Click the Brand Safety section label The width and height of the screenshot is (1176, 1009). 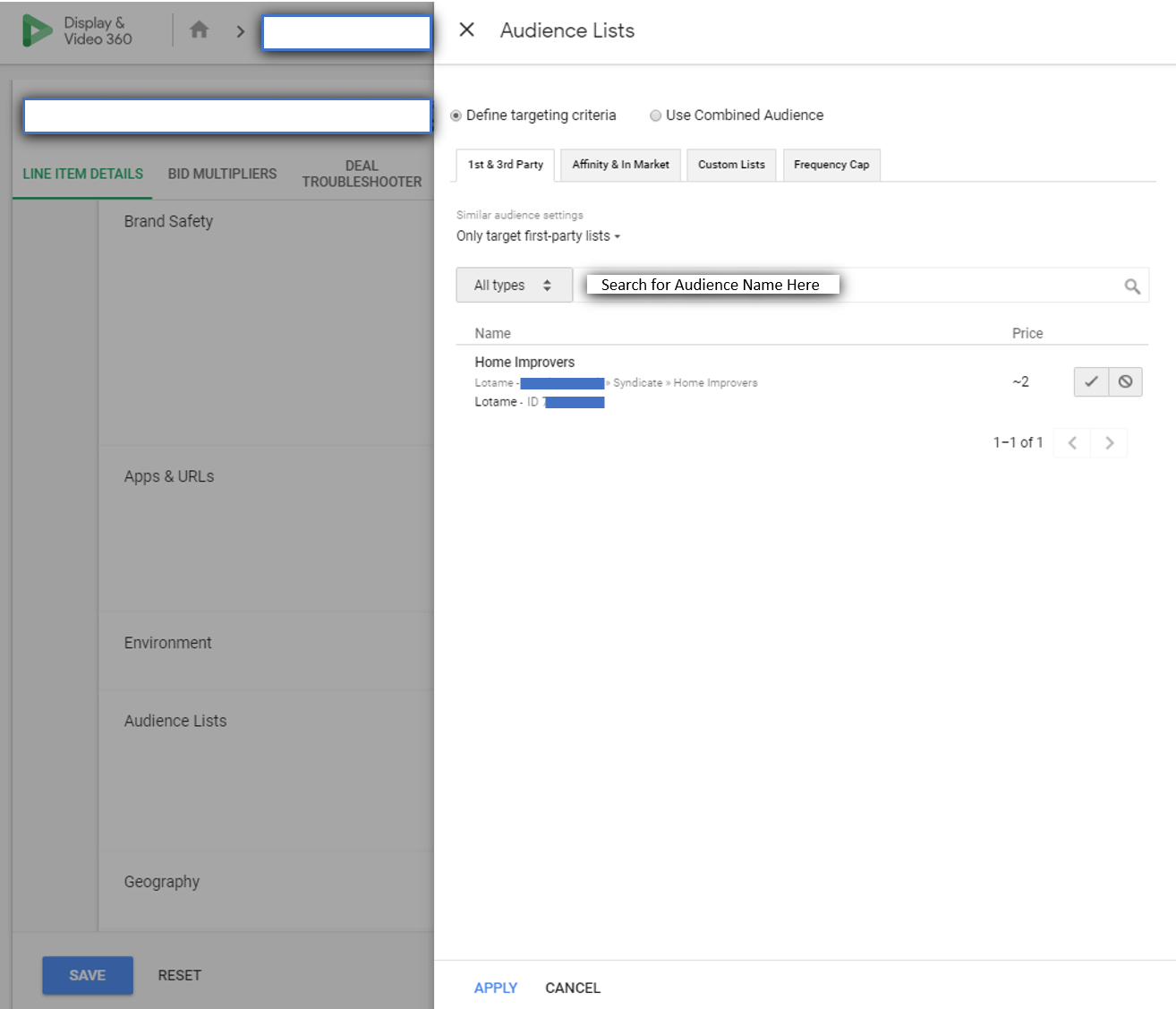[x=168, y=221]
